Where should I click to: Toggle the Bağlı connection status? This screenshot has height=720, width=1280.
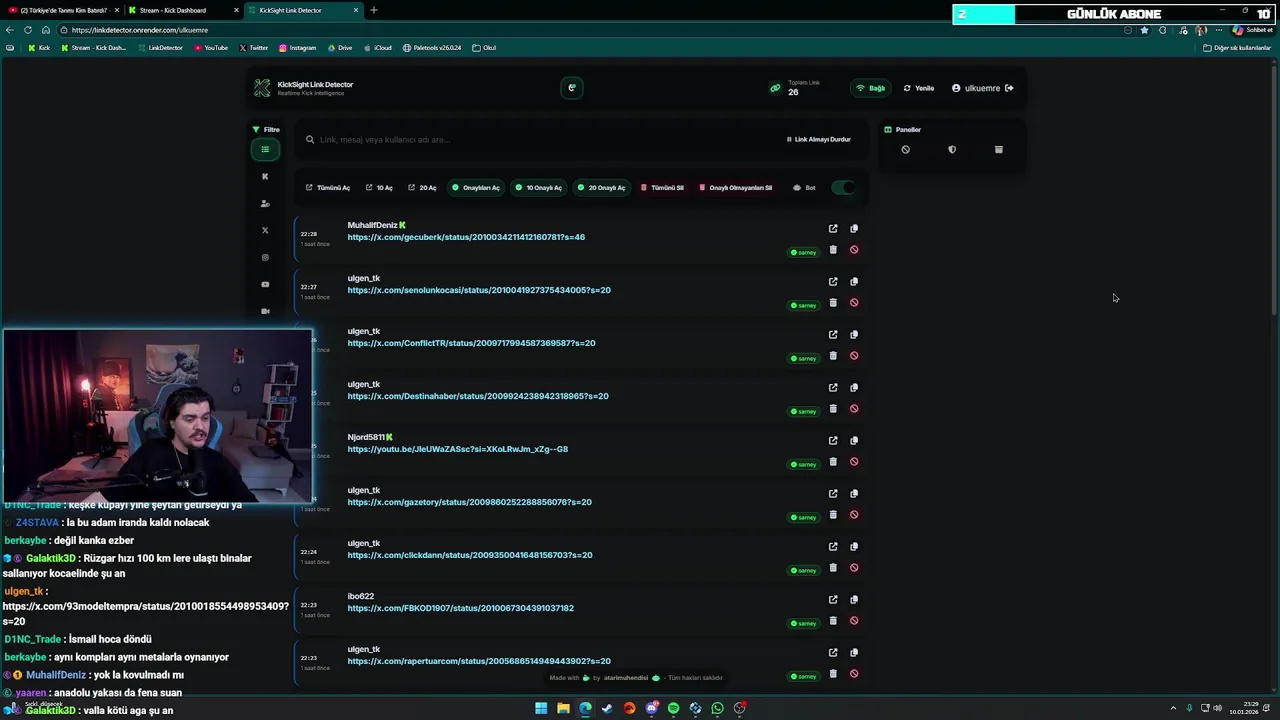click(870, 88)
